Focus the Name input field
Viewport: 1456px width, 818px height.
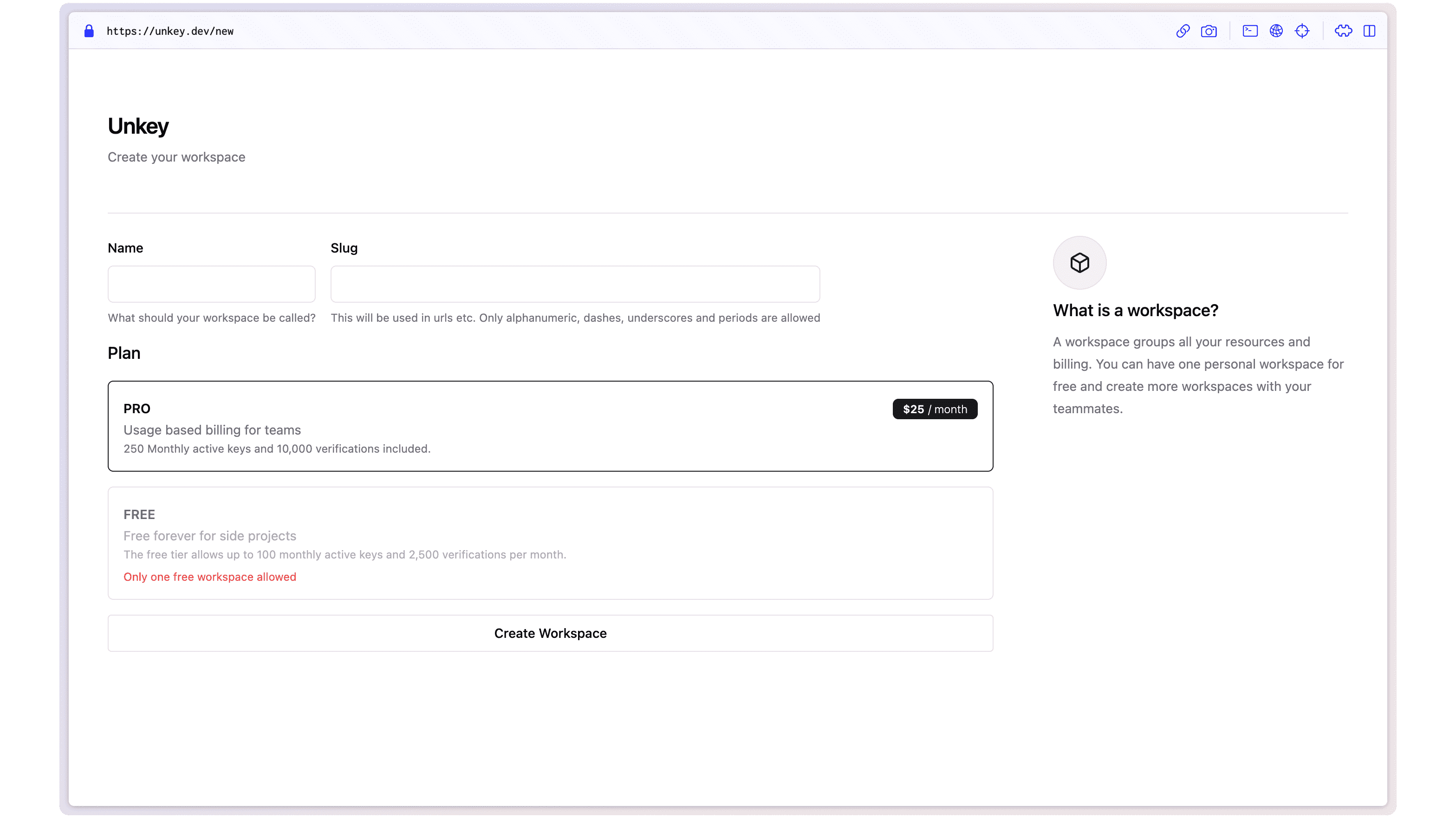click(x=211, y=284)
